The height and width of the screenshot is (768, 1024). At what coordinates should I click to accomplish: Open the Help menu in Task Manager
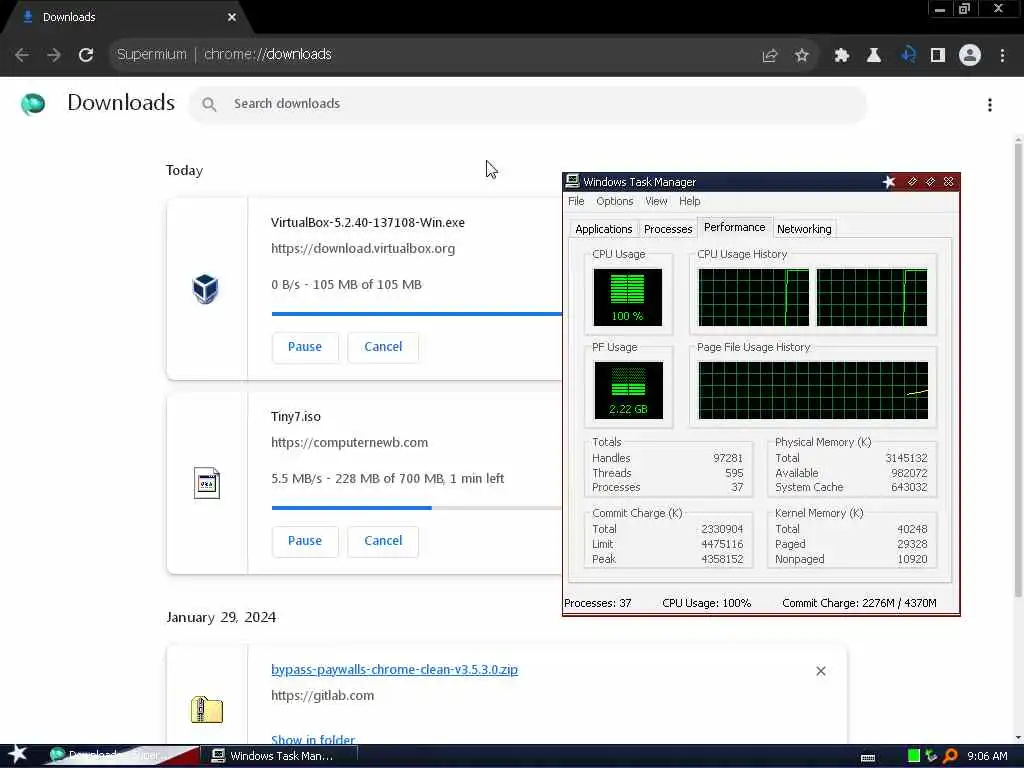click(689, 201)
